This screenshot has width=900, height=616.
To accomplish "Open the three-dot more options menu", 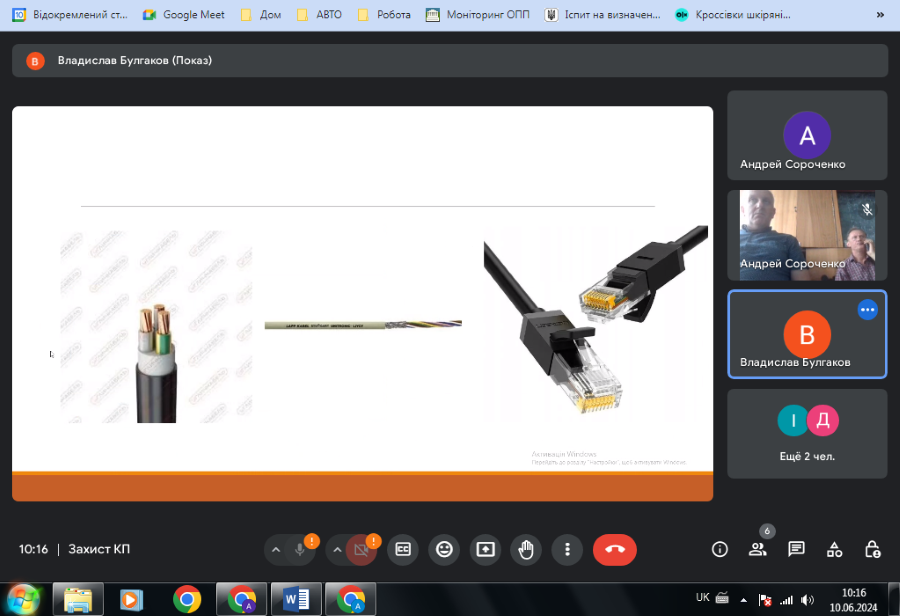I will [567, 549].
